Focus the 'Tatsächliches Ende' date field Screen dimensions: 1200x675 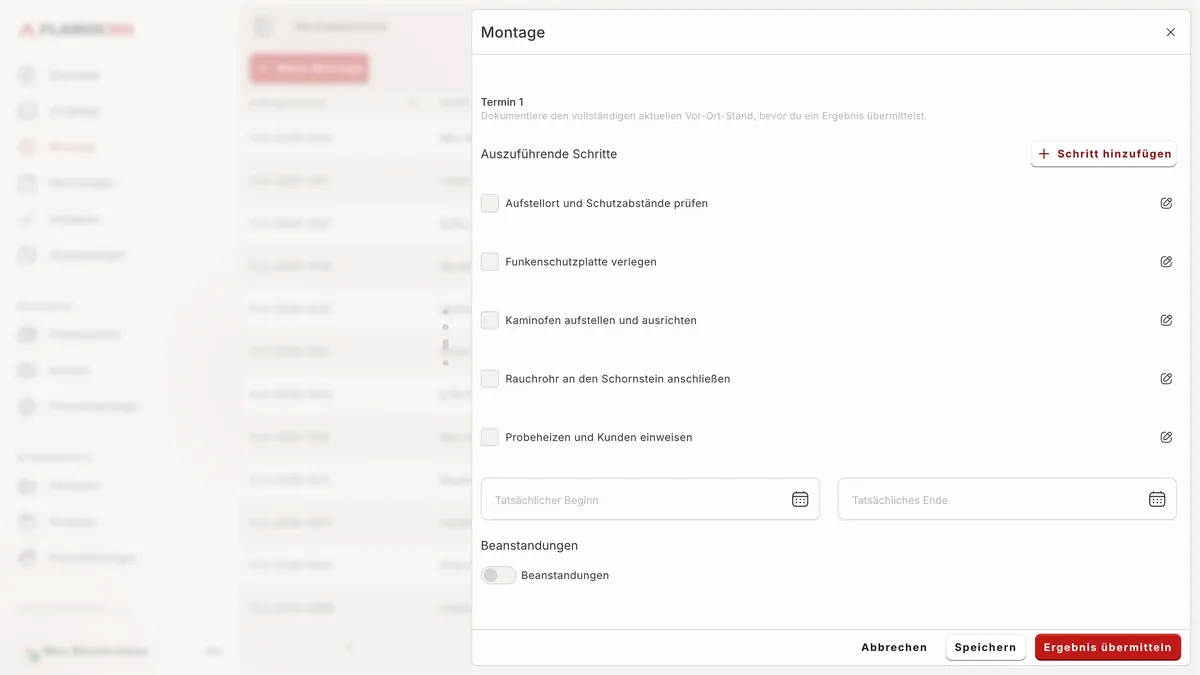point(1007,499)
